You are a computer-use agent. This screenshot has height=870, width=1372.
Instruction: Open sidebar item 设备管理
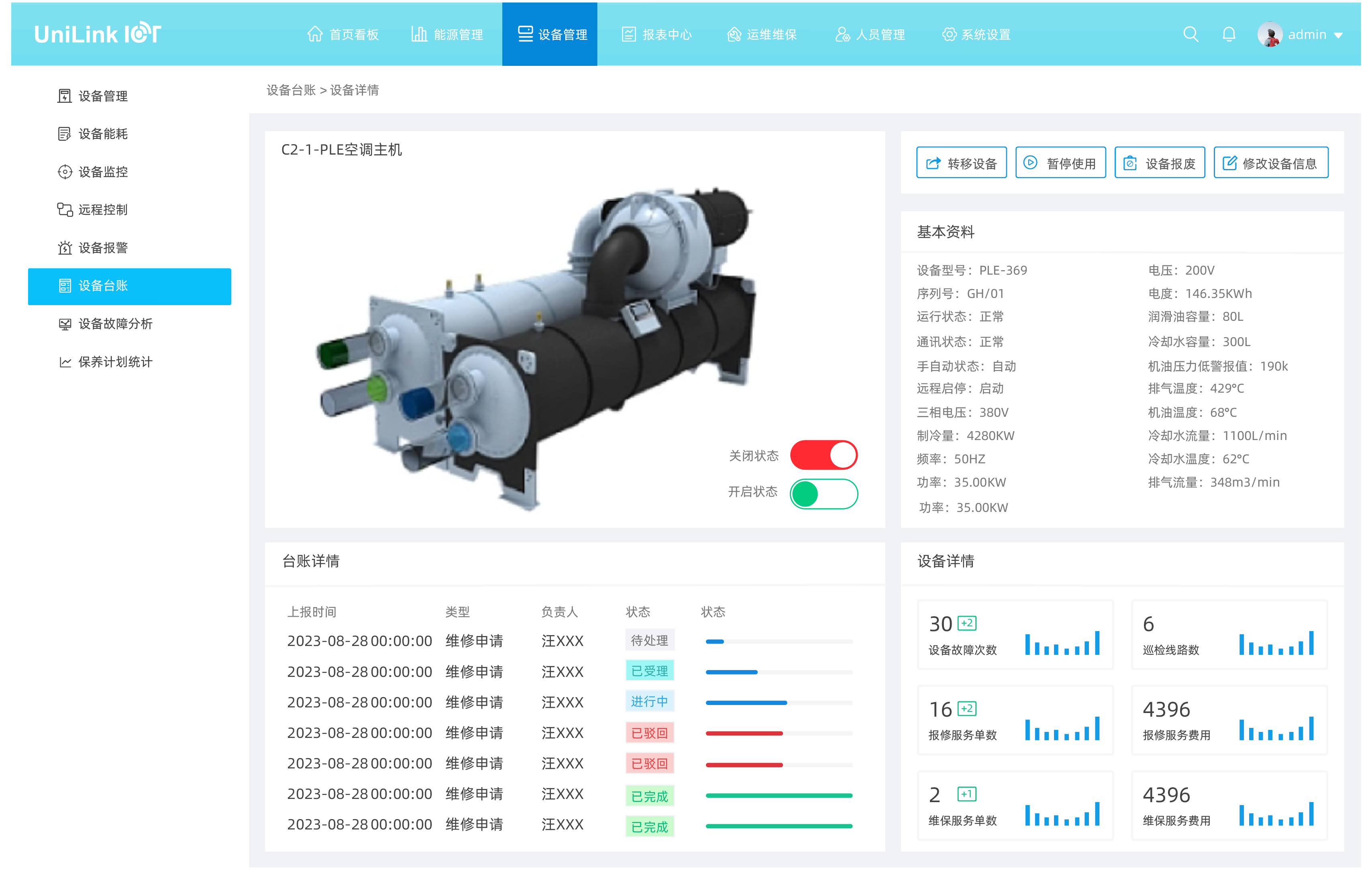click(92, 96)
